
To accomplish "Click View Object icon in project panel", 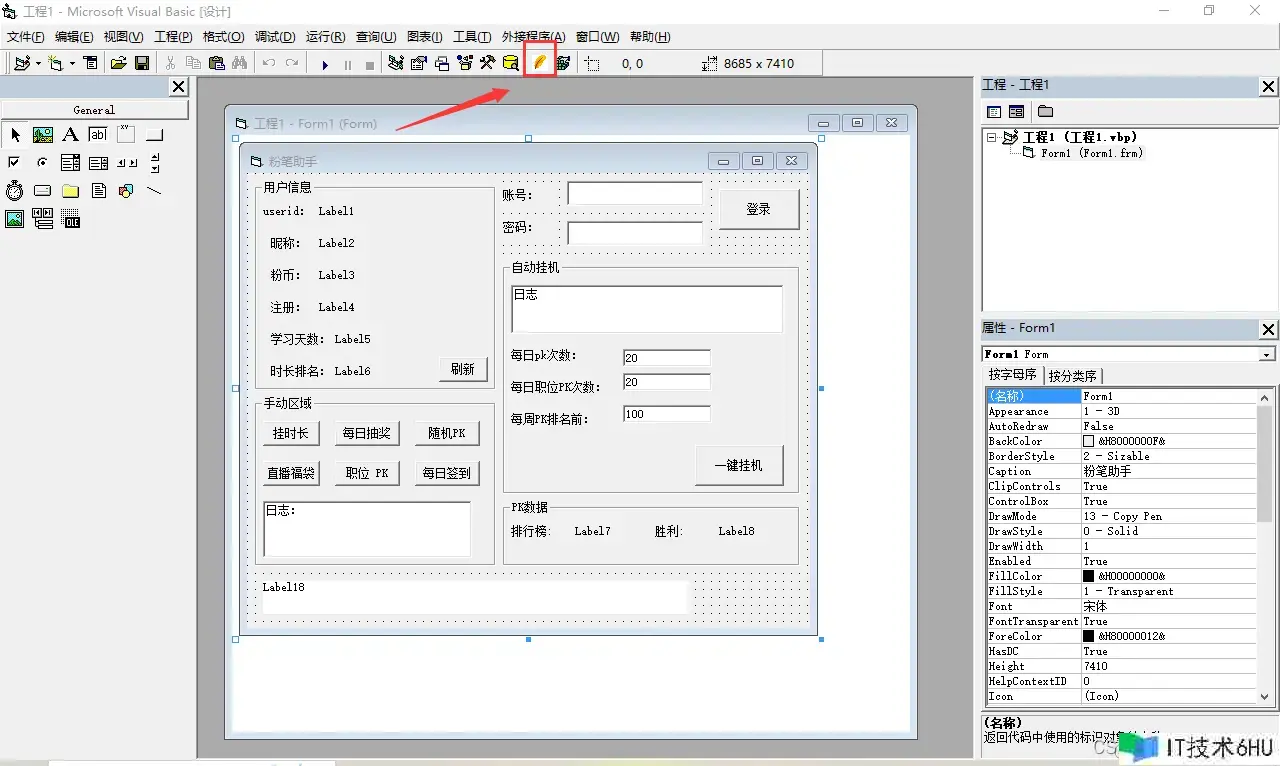I will click(x=1017, y=111).
